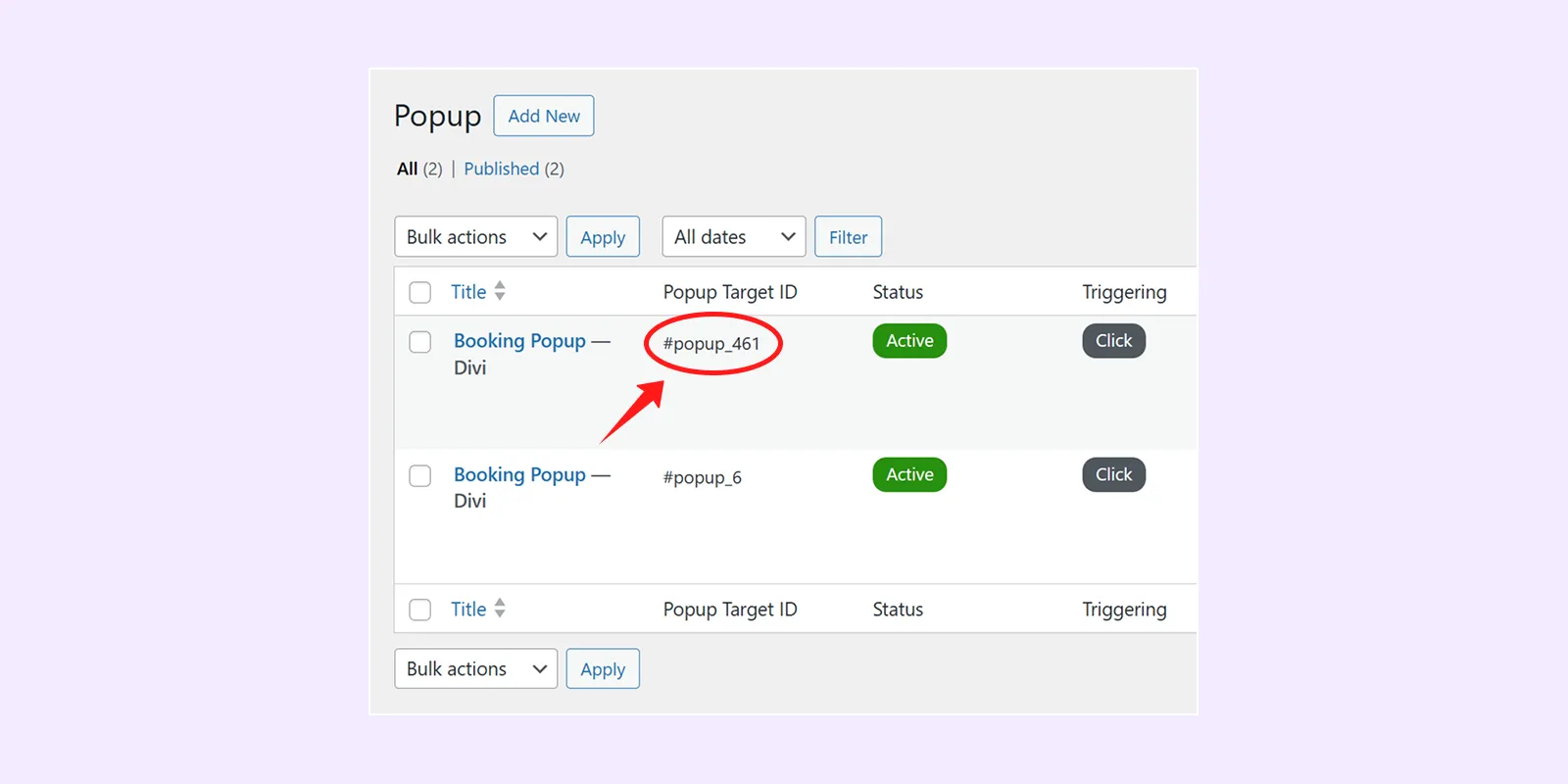Check the select-all checkbox in header row
Viewport: 1568px width, 784px height.
[420, 292]
